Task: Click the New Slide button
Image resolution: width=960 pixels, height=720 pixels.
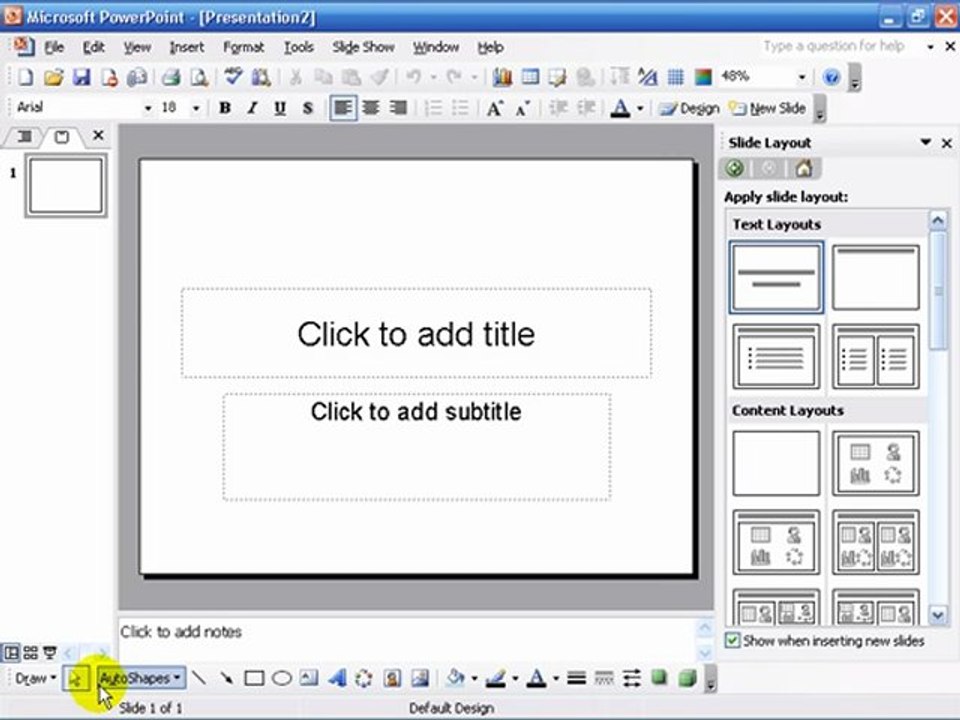Action: pos(768,108)
